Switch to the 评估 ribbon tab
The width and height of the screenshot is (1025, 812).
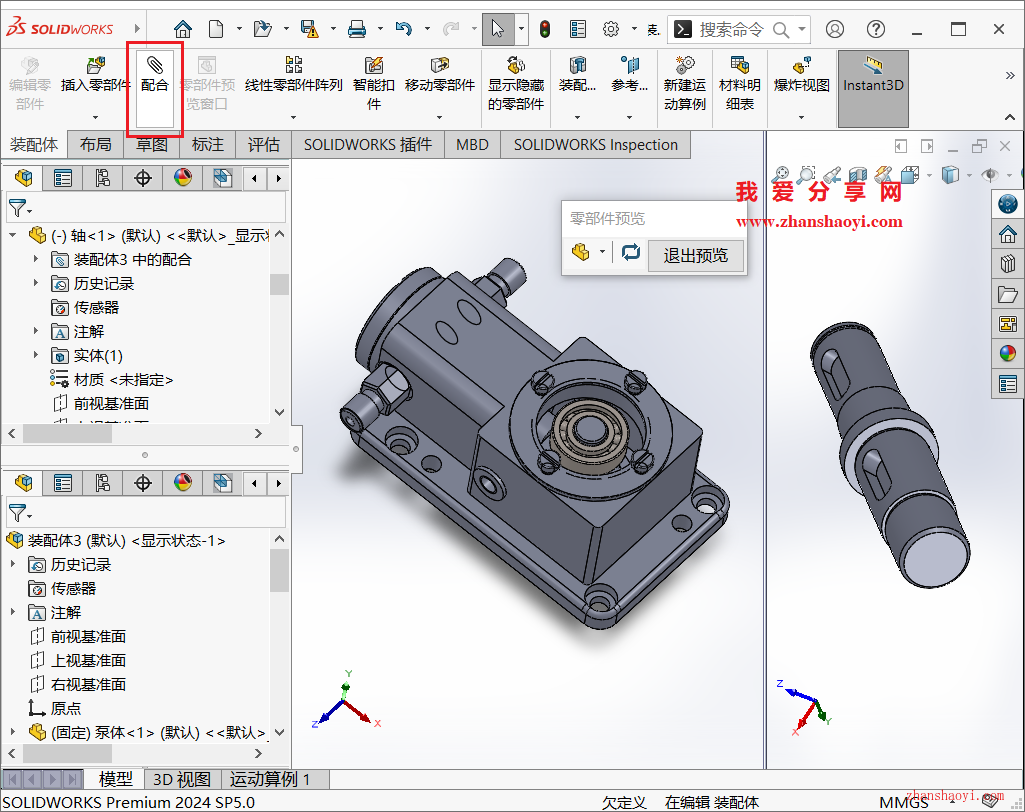[x=263, y=144]
